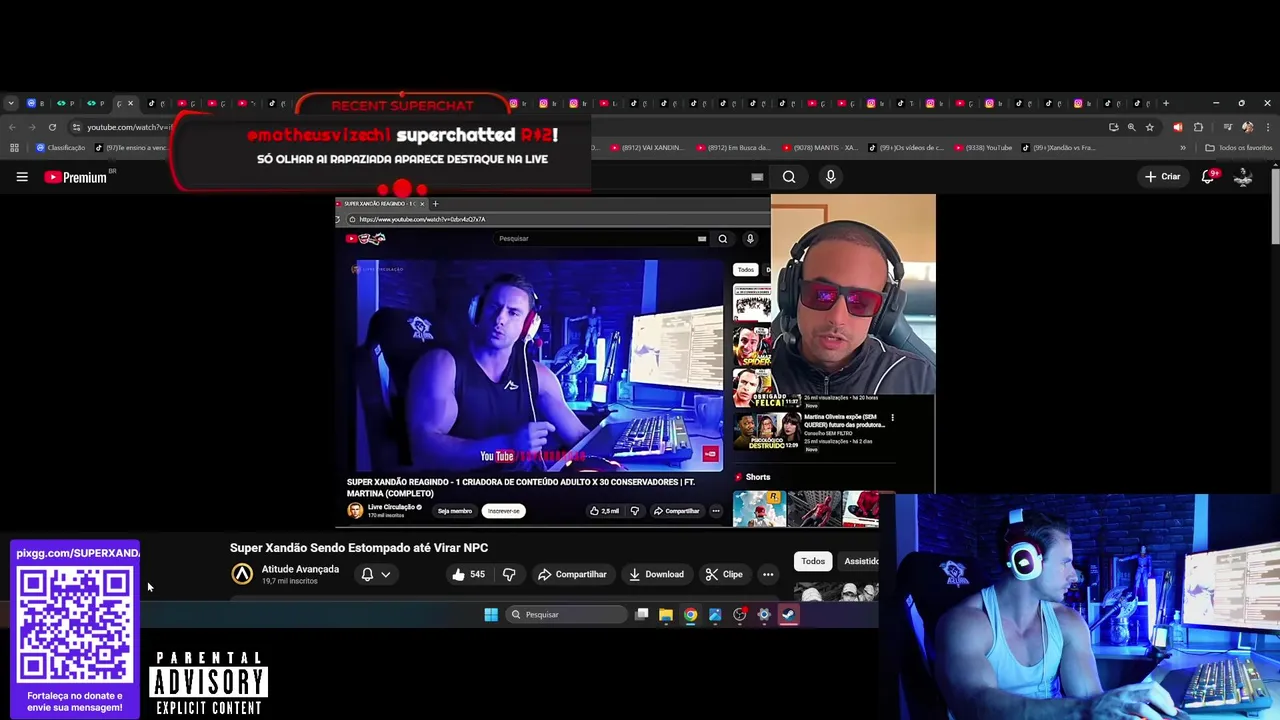
Task: Click the YouTube Premium logo
Action: (x=75, y=177)
